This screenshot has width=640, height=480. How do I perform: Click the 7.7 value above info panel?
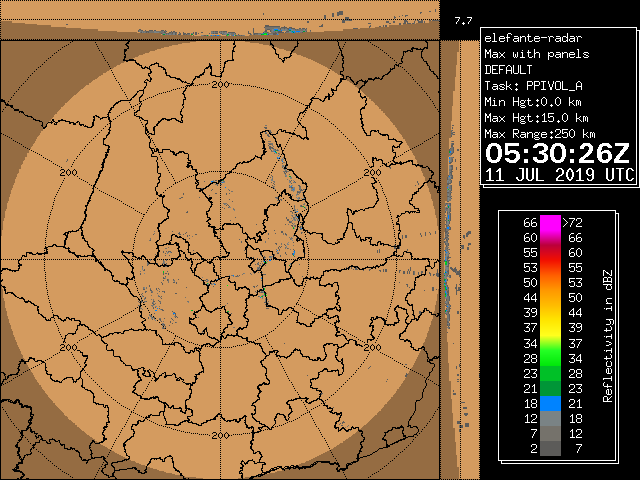click(463, 20)
